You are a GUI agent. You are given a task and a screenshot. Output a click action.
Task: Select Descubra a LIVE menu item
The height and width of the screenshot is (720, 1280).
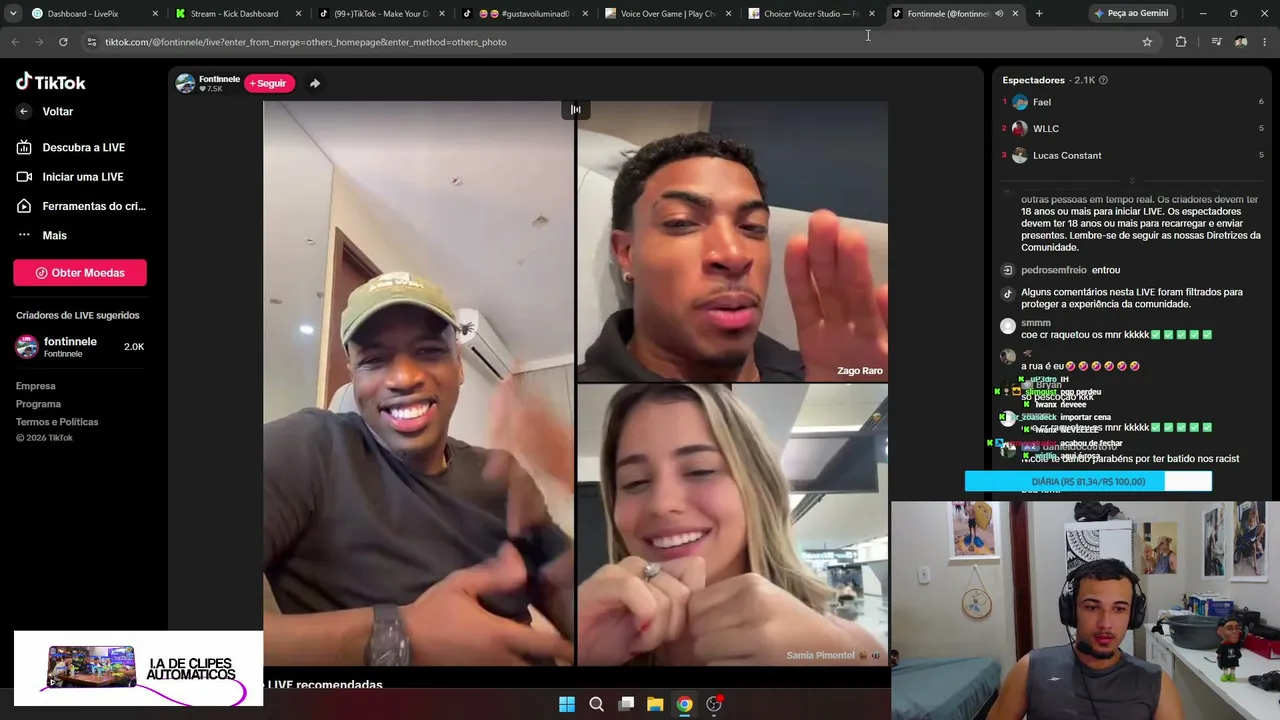point(83,148)
